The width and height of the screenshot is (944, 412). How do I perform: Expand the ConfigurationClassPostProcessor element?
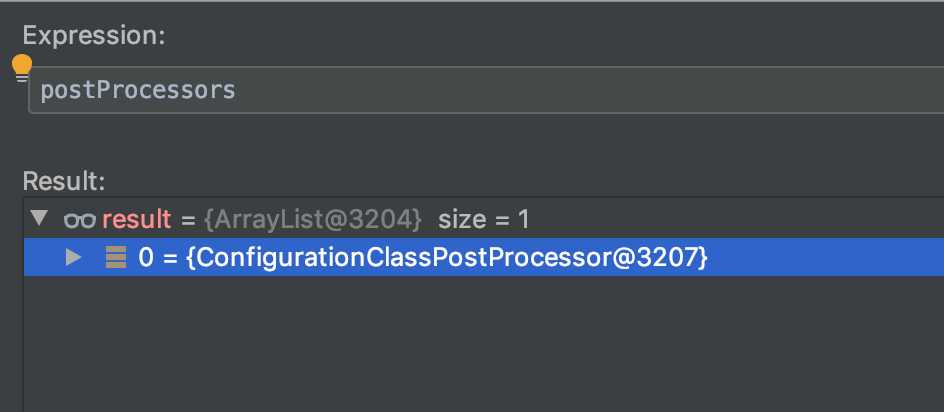tap(73, 257)
